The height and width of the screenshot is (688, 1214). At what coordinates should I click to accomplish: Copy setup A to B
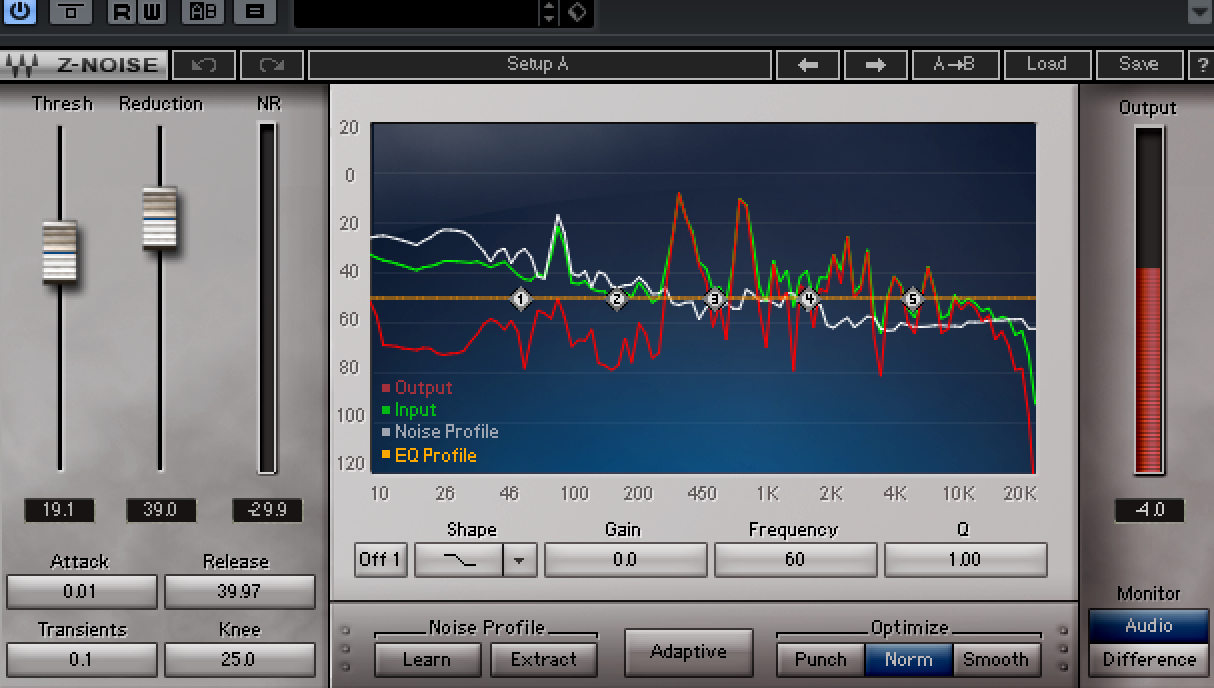pyautogui.click(x=955, y=65)
